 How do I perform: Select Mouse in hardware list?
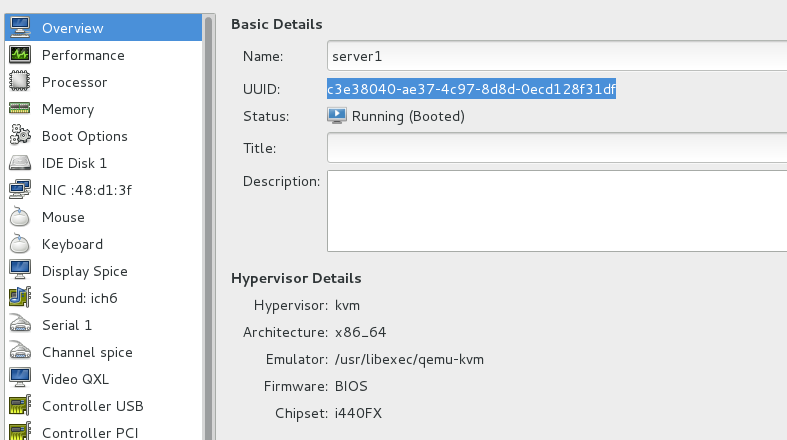[x=103, y=217]
